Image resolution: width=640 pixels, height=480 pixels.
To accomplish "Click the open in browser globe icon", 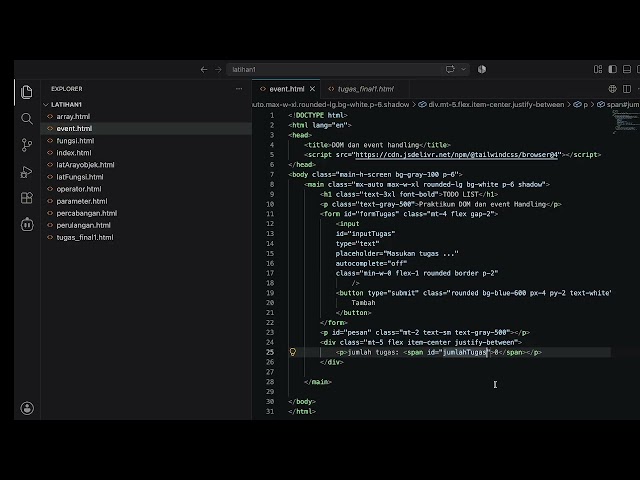I will pos(612,89).
